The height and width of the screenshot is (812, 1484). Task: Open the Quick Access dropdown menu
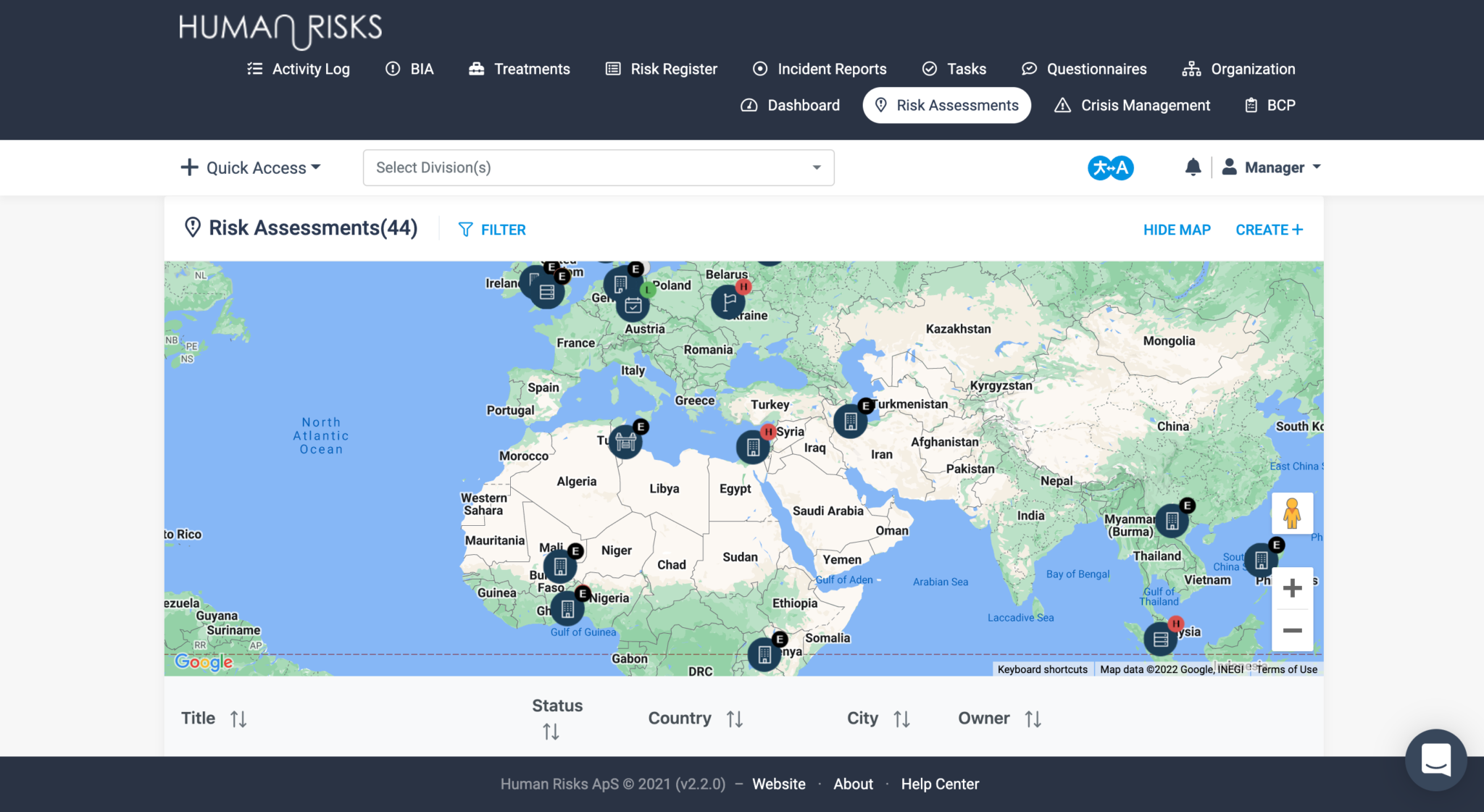click(x=251, y=167)
